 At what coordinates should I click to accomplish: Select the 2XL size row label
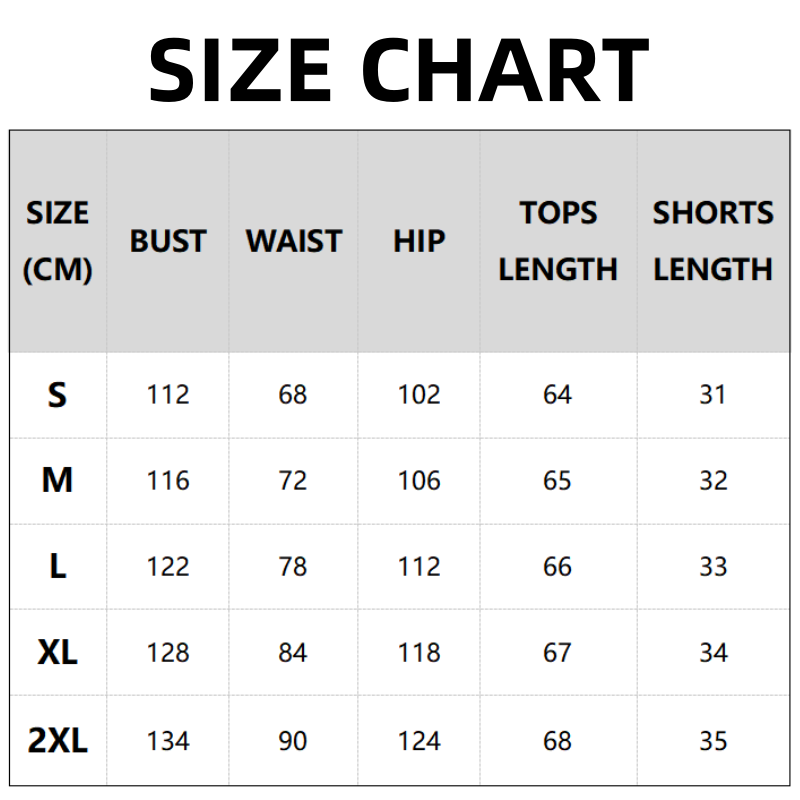[x=57, y=741]
